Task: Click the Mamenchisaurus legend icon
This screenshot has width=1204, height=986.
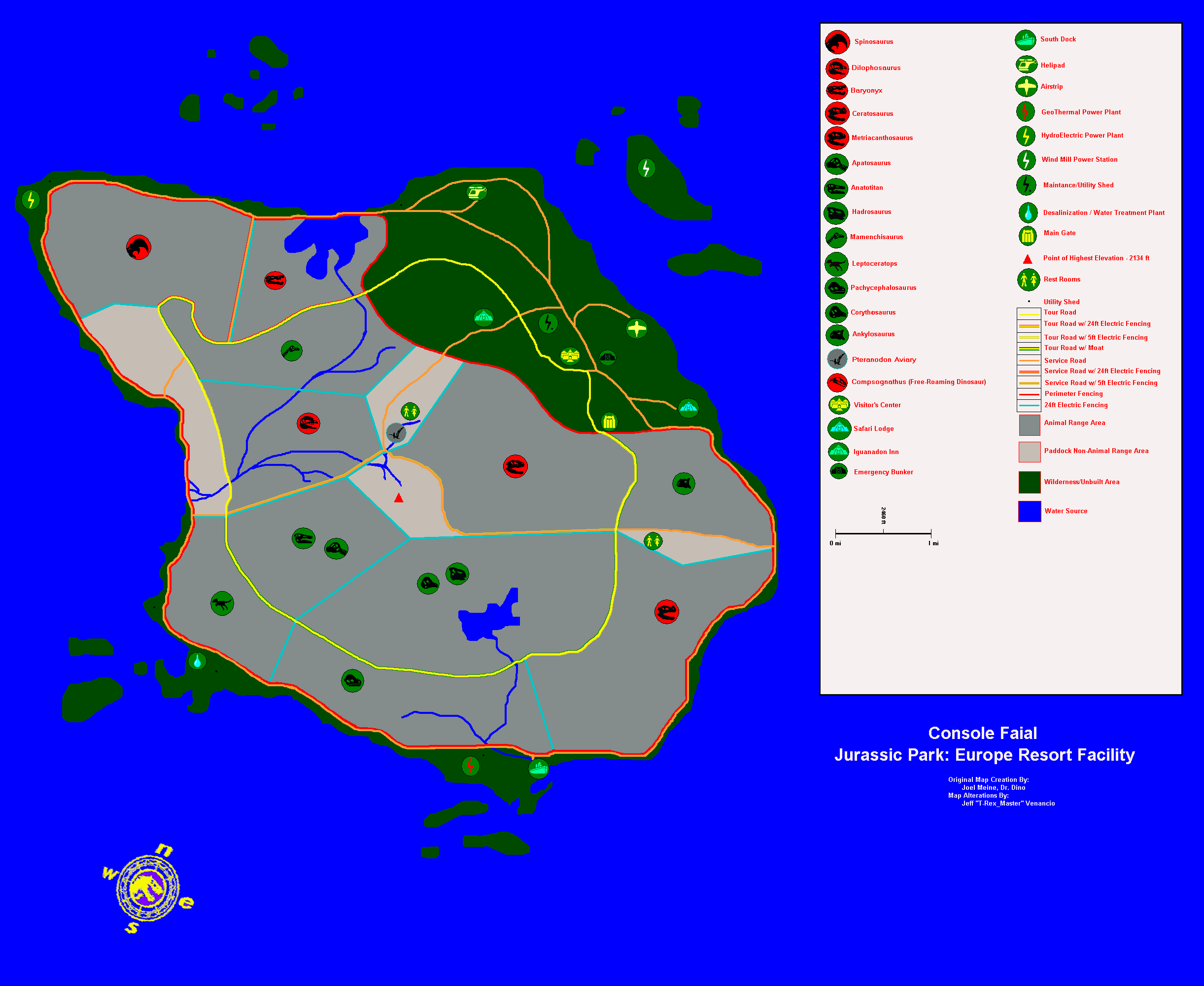Action: 836,238
